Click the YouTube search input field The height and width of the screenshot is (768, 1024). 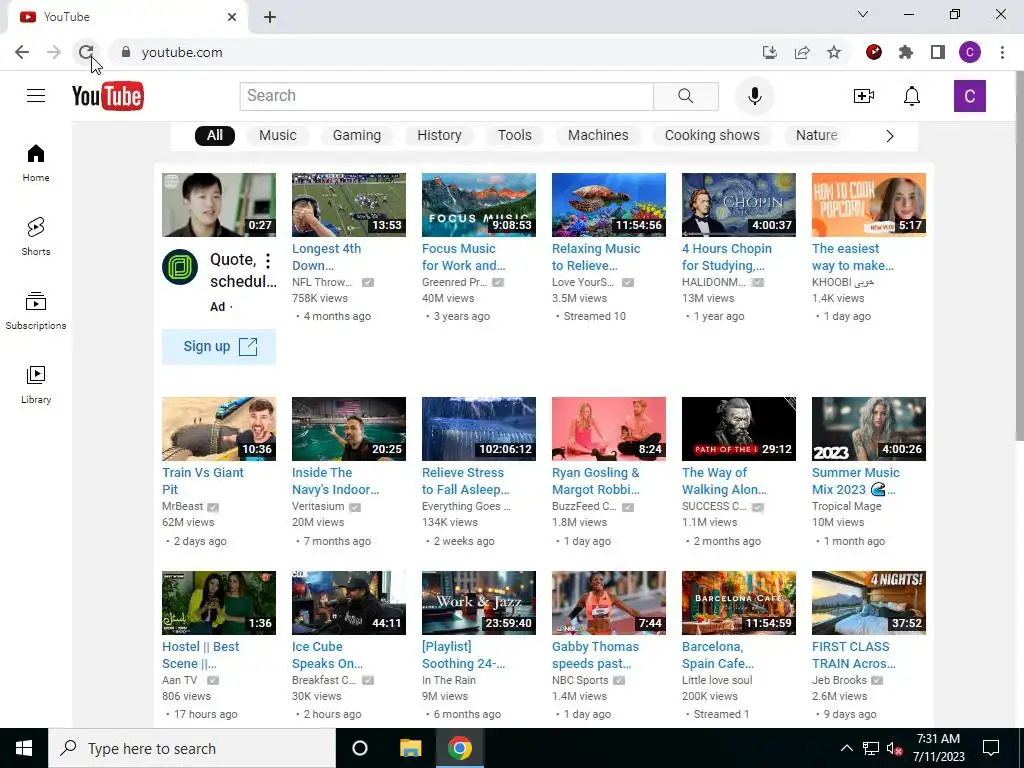[447, 96]
